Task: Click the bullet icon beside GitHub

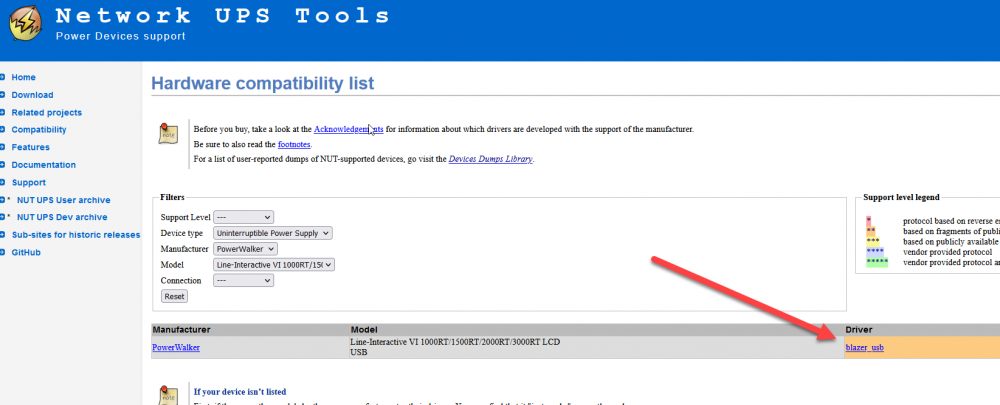Action: [3, 253]
